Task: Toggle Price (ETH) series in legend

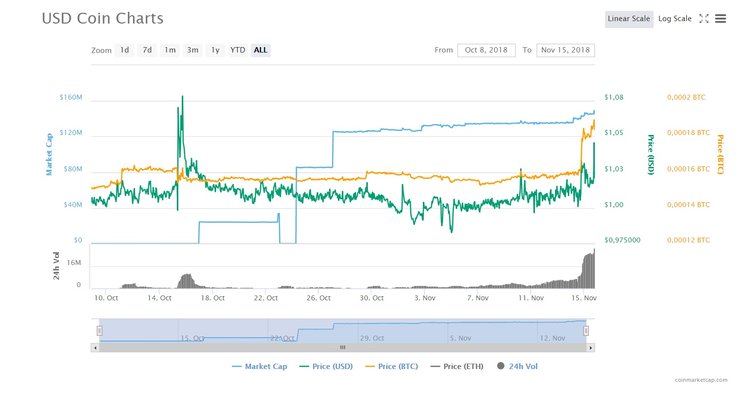Action: pyautogui.click(x=457, y=366)
